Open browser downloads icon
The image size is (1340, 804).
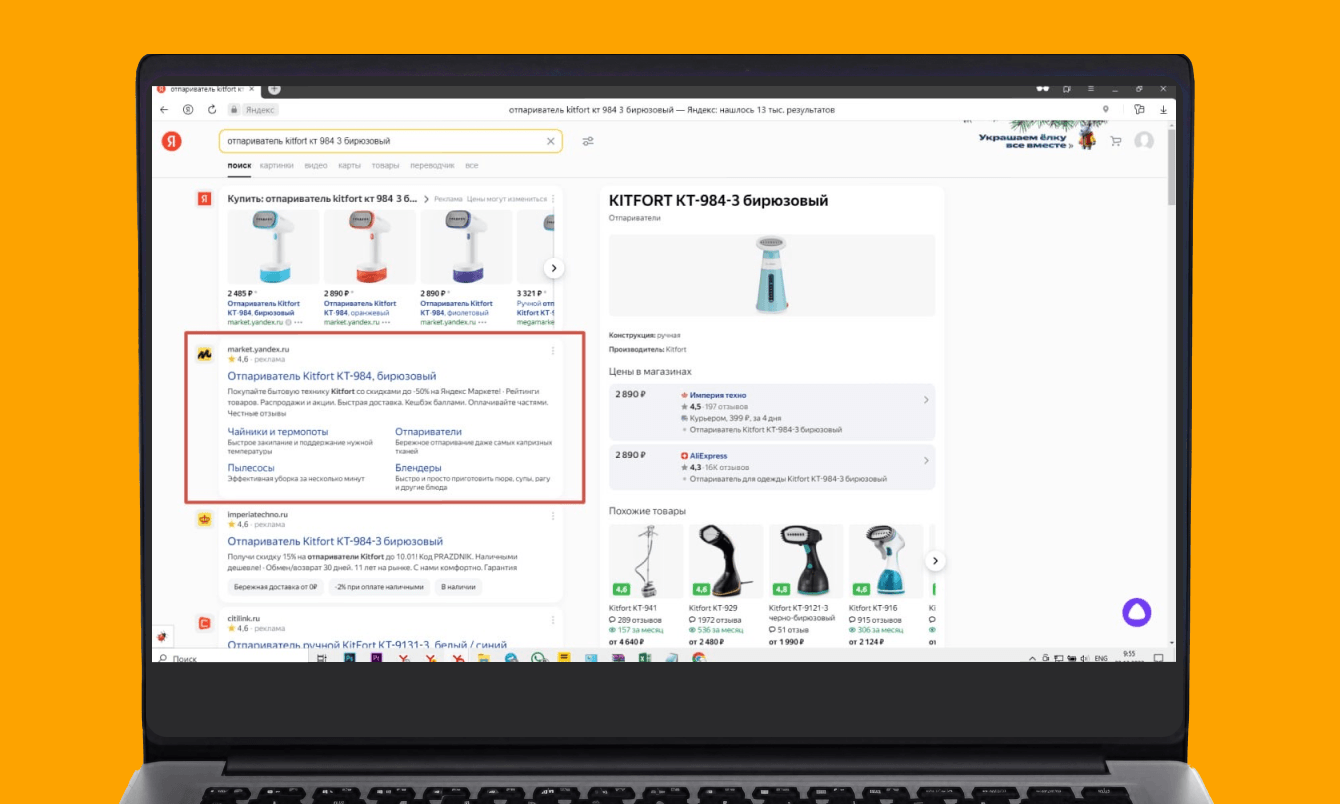click(x=1163, y=109)
